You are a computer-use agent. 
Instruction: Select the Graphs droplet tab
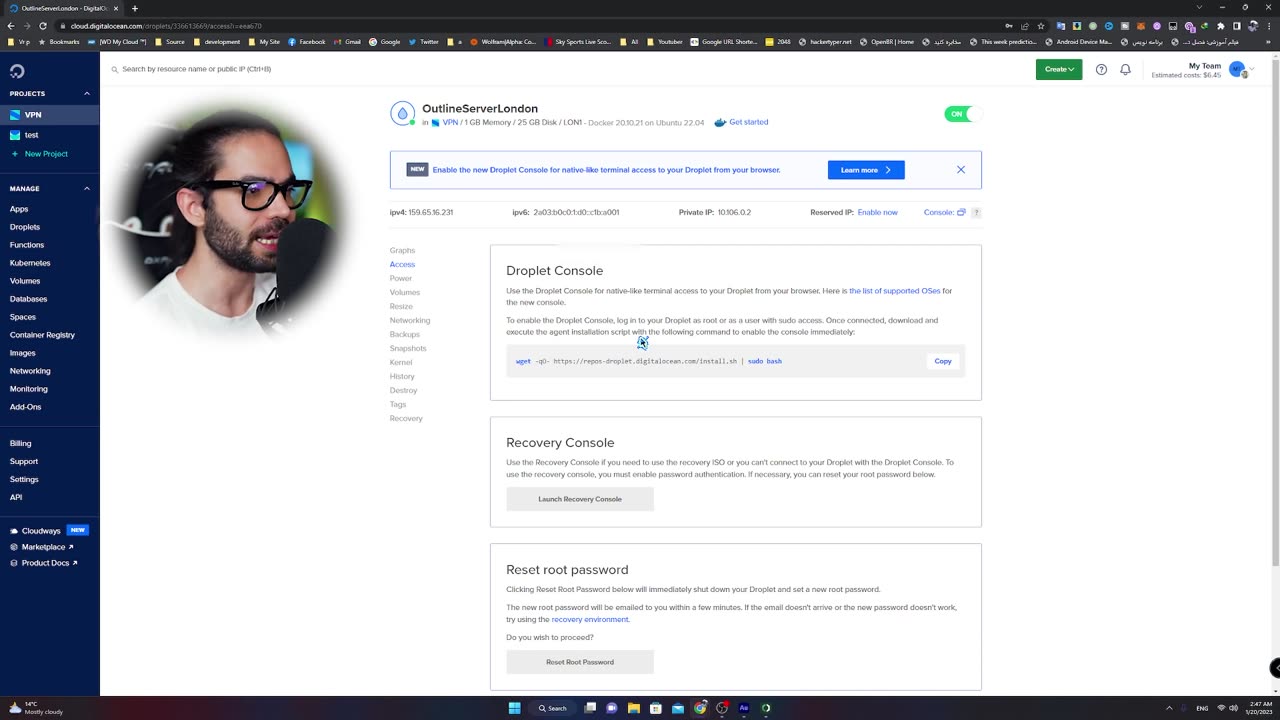click(x=402, y=250)
